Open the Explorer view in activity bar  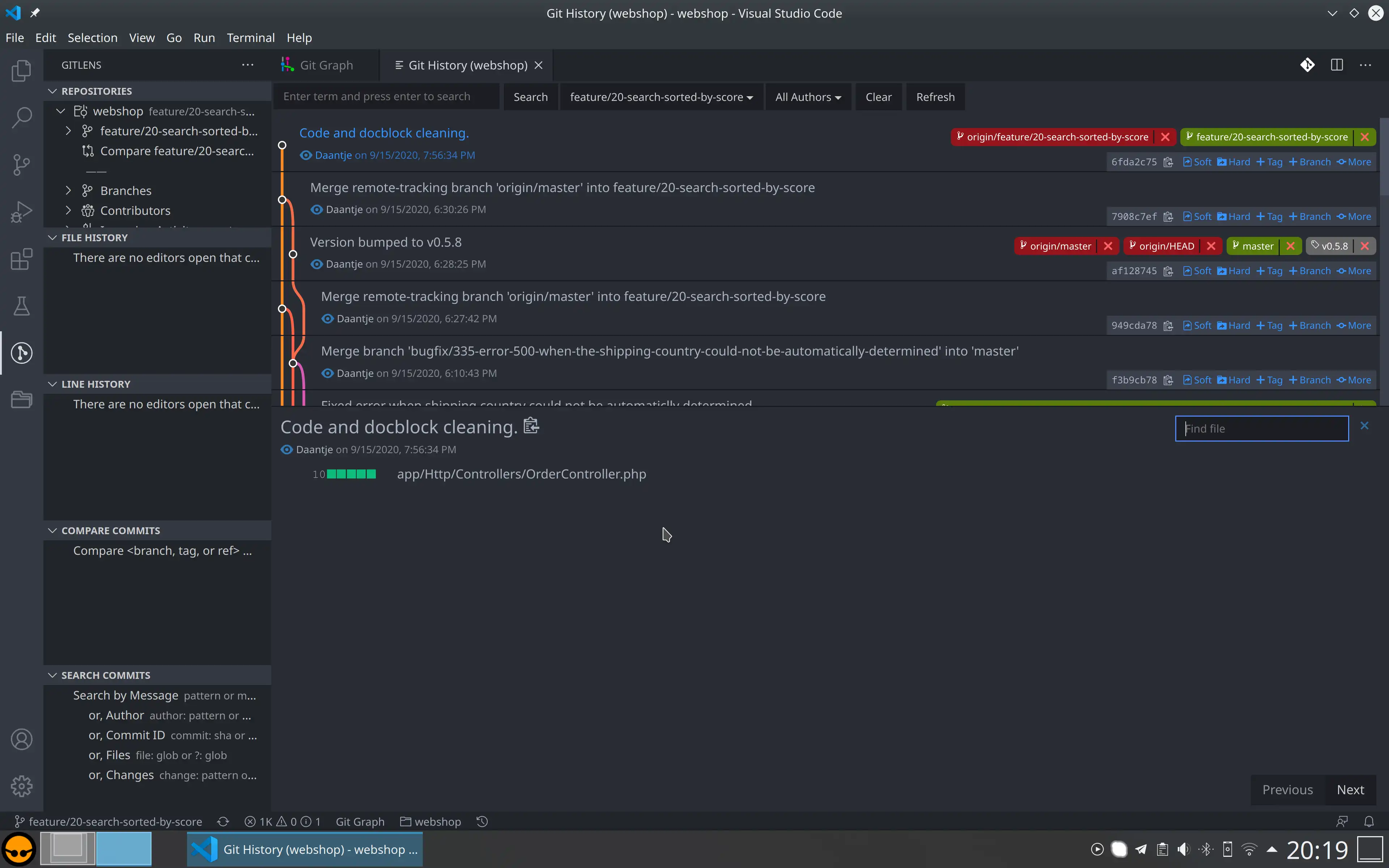point(21,71)
